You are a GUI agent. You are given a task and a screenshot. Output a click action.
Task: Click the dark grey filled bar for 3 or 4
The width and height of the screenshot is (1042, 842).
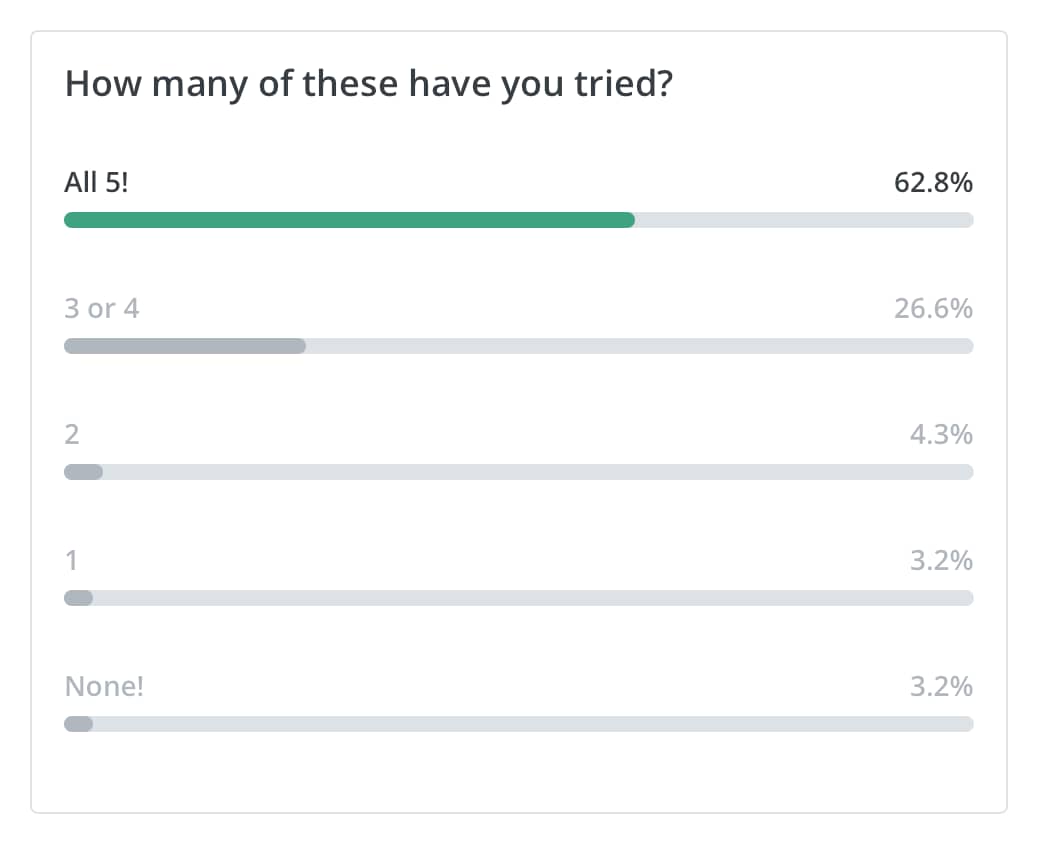pyautogui.click(x=185, y=346)
